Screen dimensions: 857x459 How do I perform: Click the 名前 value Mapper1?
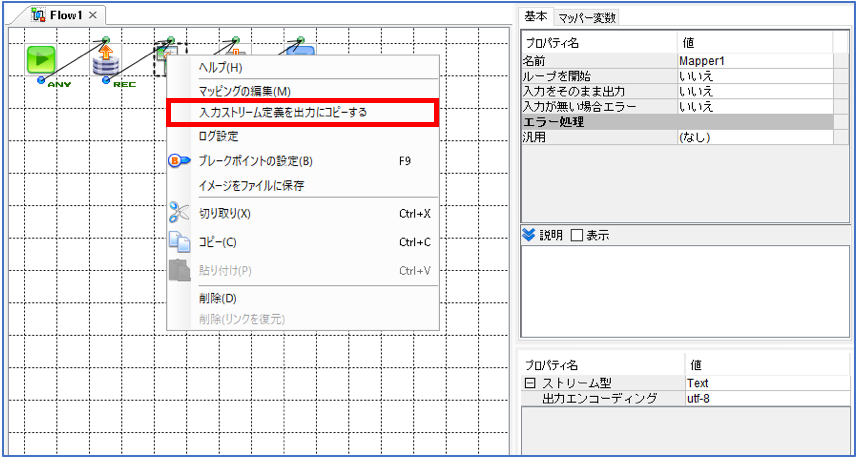point(755,60)
